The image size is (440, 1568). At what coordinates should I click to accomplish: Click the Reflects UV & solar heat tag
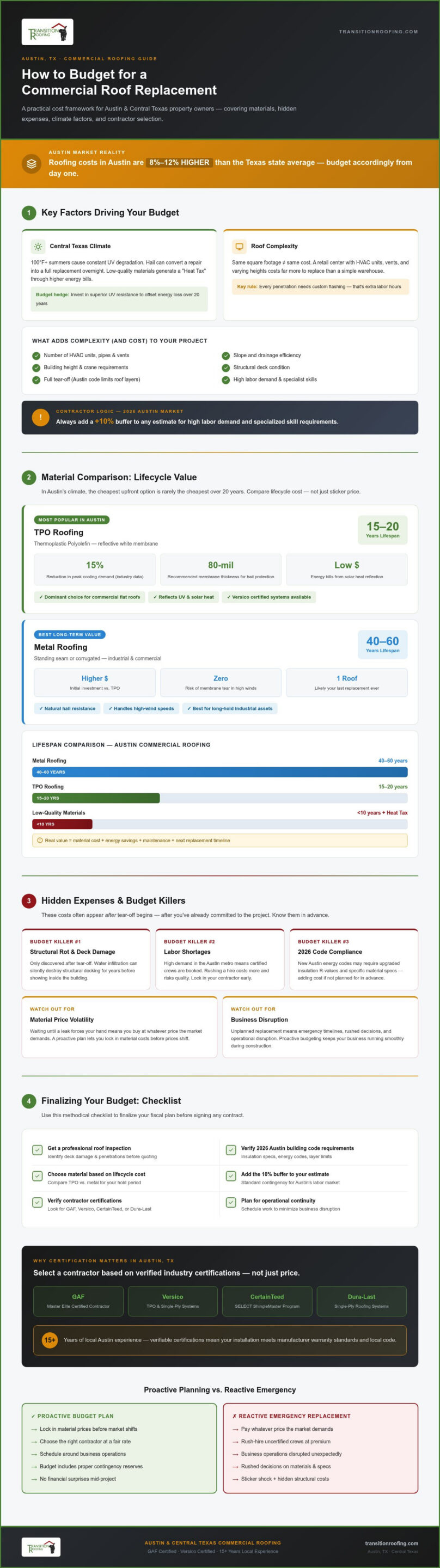click(183, 597)
